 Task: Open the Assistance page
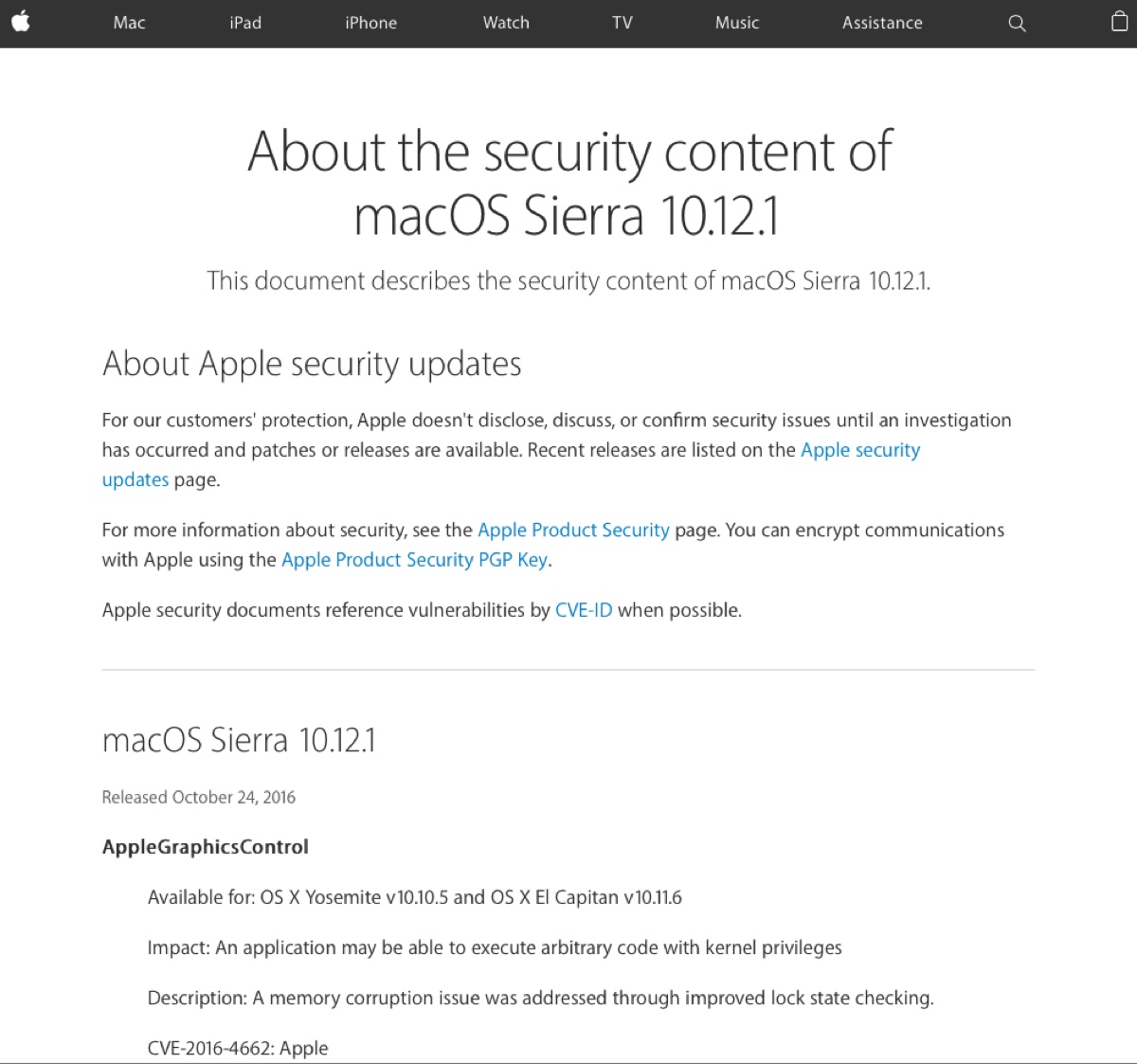pyautogui.click(x=881, y=23)
